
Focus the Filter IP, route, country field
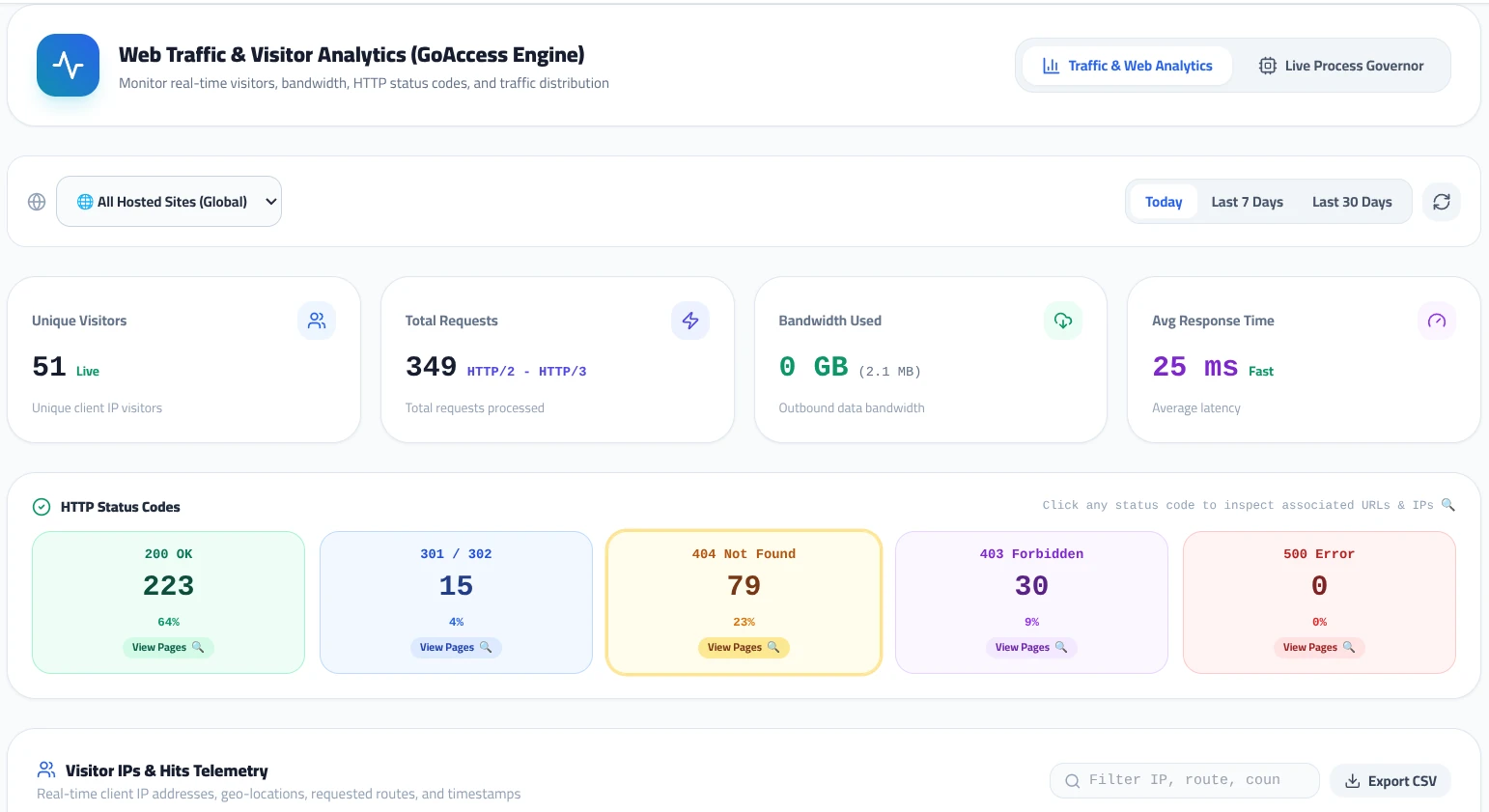coord(1185,780)
